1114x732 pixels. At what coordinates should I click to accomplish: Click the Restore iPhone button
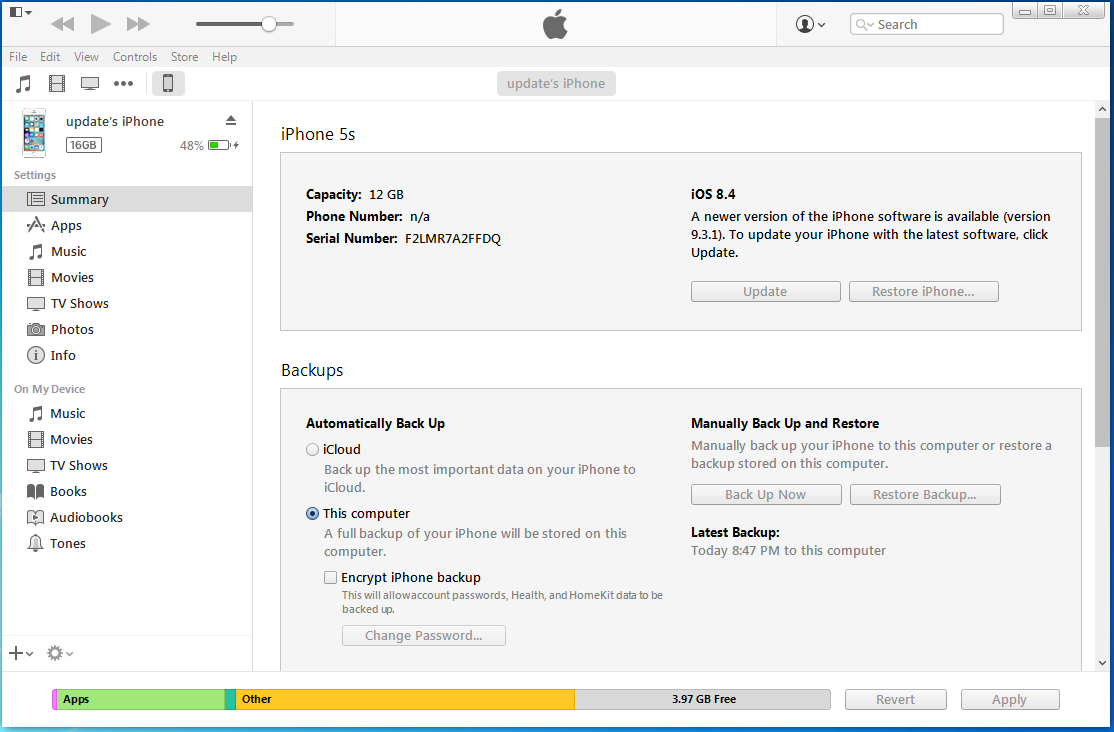[x=924, y=291]
